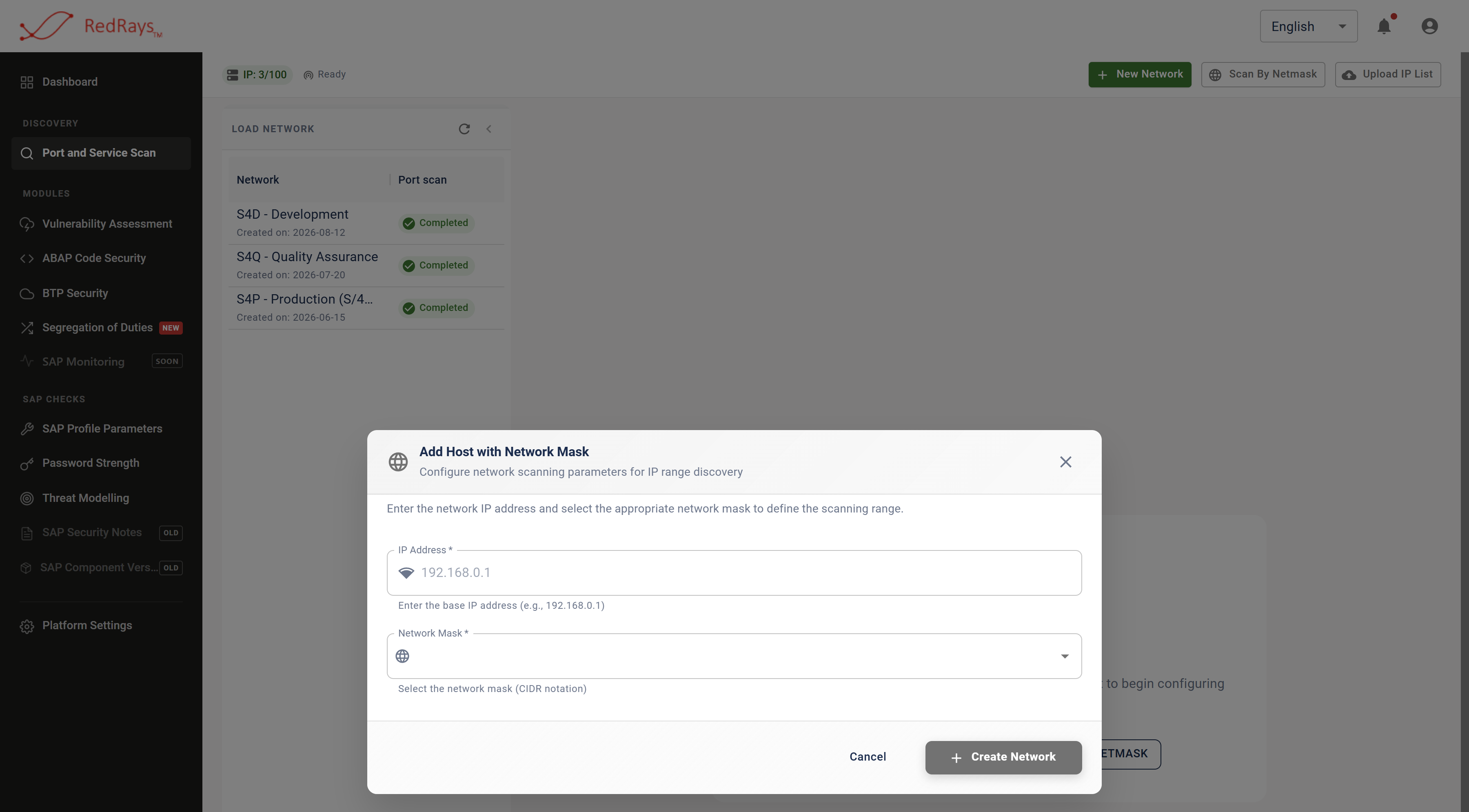Open Segregation of Duties module
Screen dimensions: 1469x812
102,327
